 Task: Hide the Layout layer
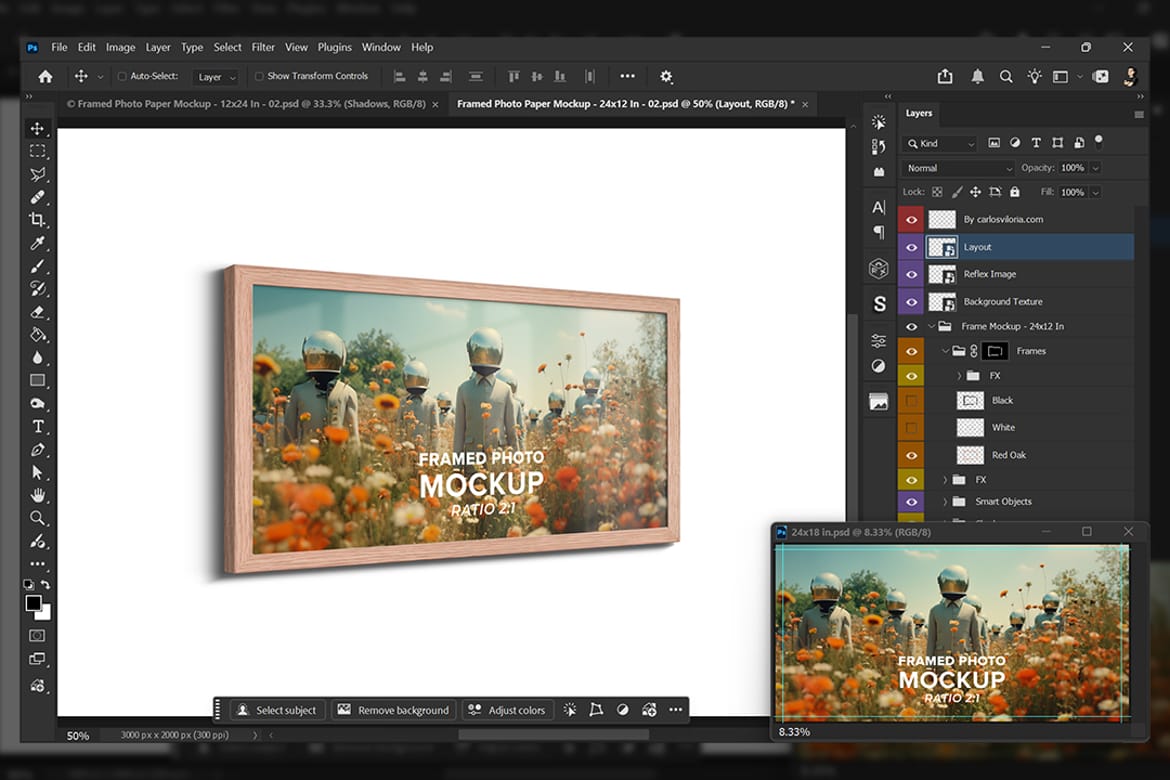point(911,247)
